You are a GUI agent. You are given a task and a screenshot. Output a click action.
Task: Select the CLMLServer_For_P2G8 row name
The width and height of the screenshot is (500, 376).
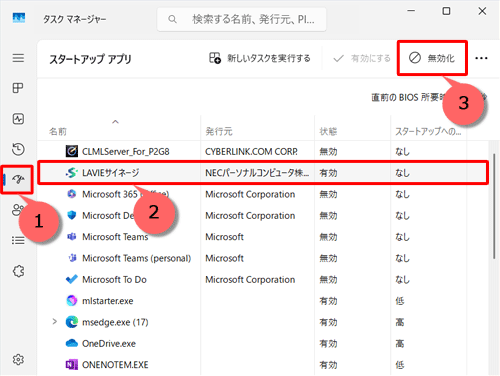click(126, 152)
